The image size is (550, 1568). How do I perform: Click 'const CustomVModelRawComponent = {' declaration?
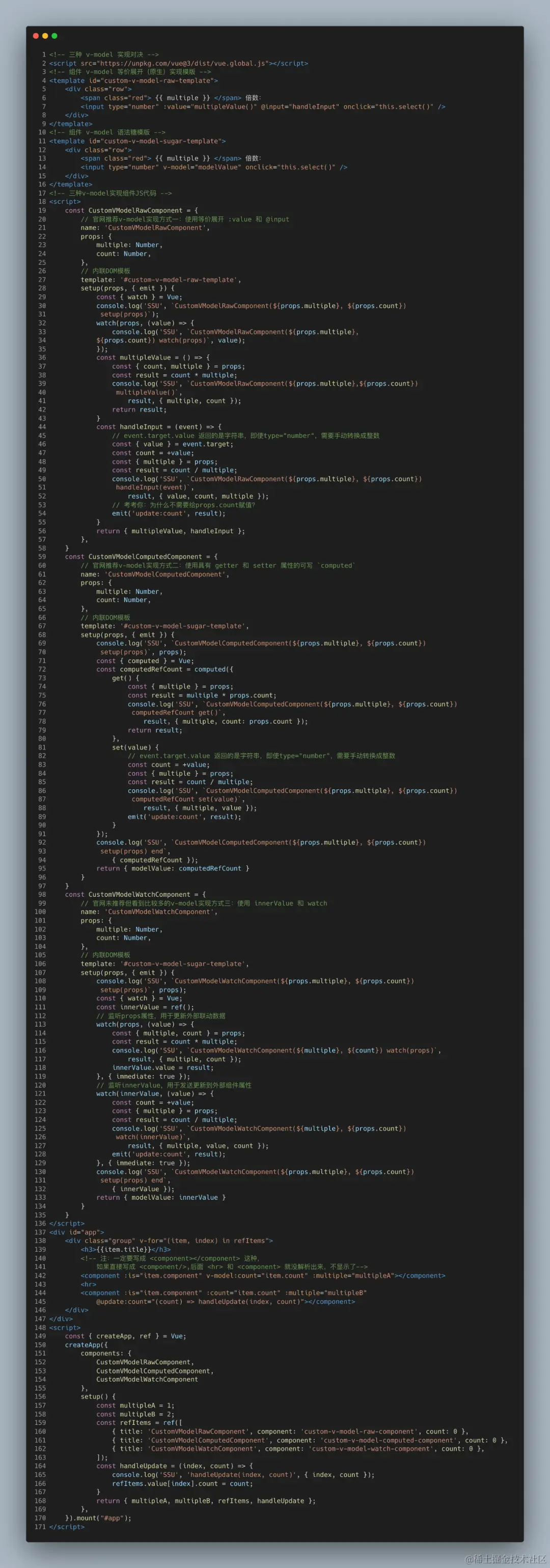click(x=131, y=211)
